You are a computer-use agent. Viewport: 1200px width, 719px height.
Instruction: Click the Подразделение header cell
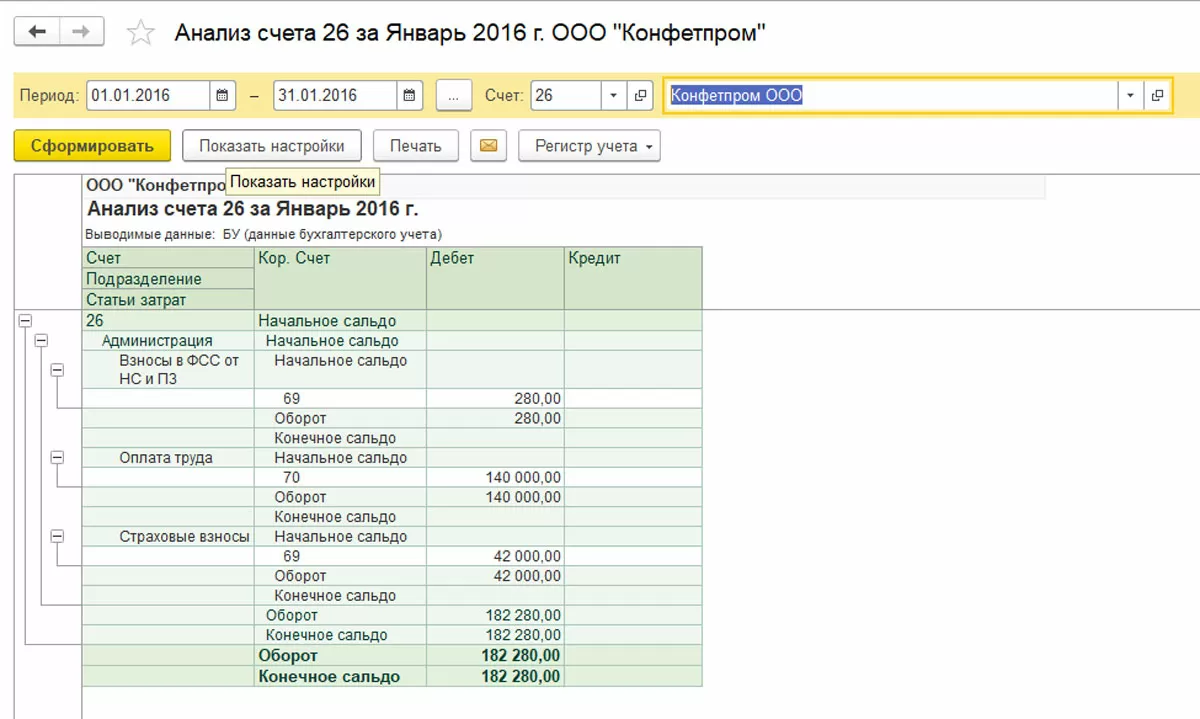click(168, 279)
